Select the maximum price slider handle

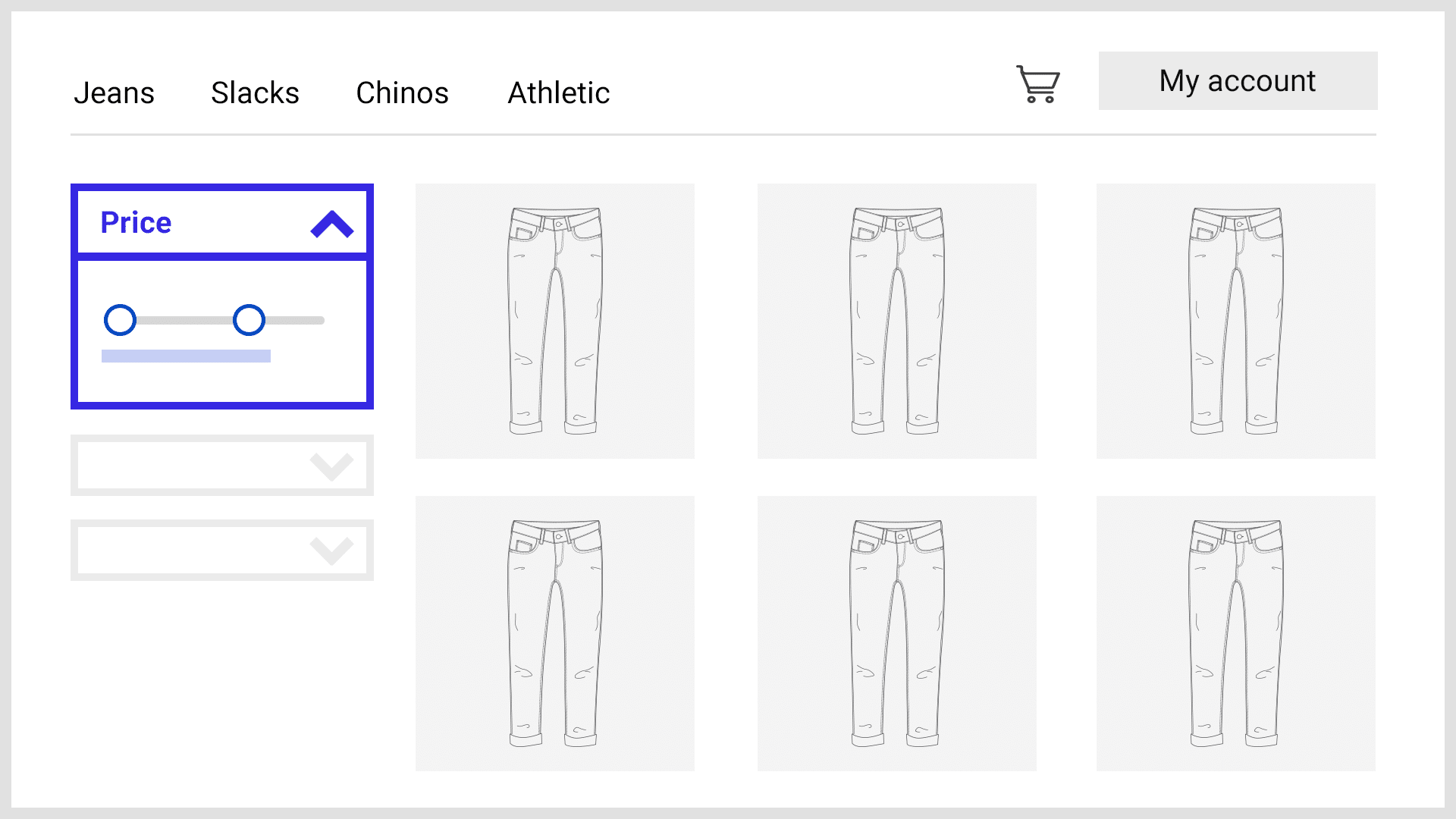pos(249,321)
